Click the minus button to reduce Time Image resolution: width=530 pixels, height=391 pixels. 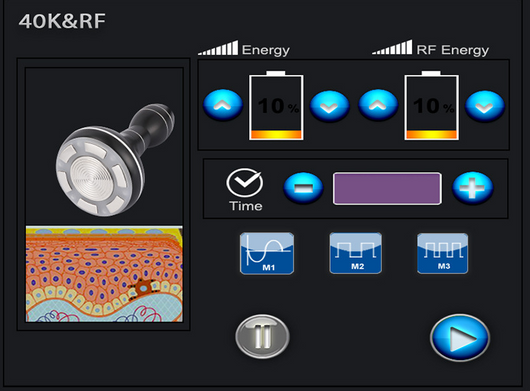pyautogui.click(x=303, y=188)
